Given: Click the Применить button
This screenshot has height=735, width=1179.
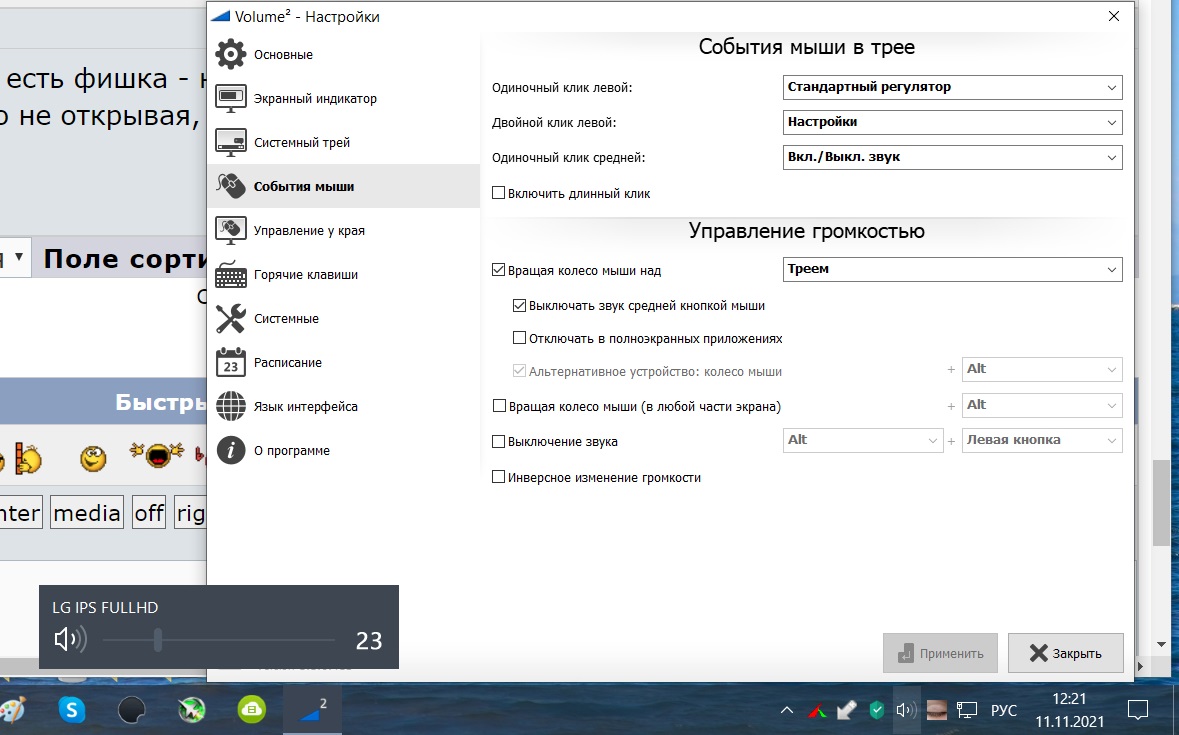Looking at the screenshot, I should click(x=940, y=652).
